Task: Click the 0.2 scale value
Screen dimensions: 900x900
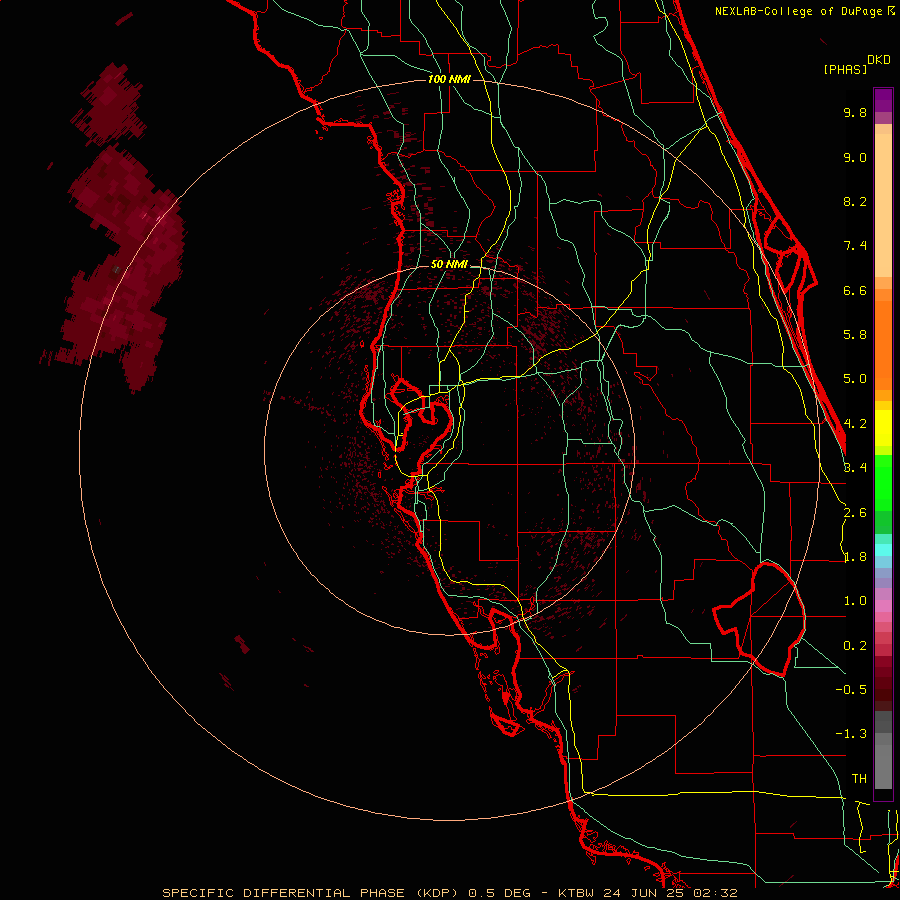Action: coord(855,646)
